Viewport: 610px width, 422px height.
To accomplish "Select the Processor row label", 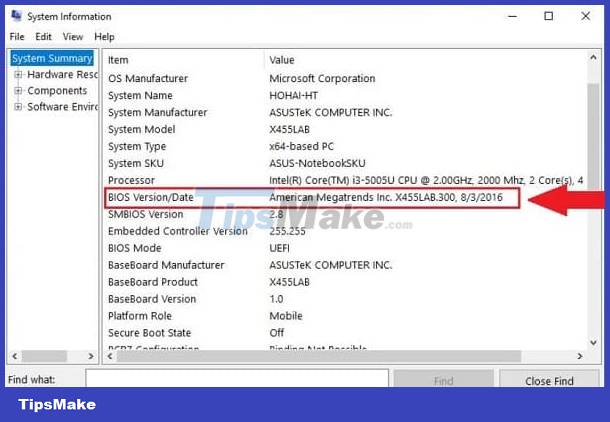I will (x=131, y=180).
